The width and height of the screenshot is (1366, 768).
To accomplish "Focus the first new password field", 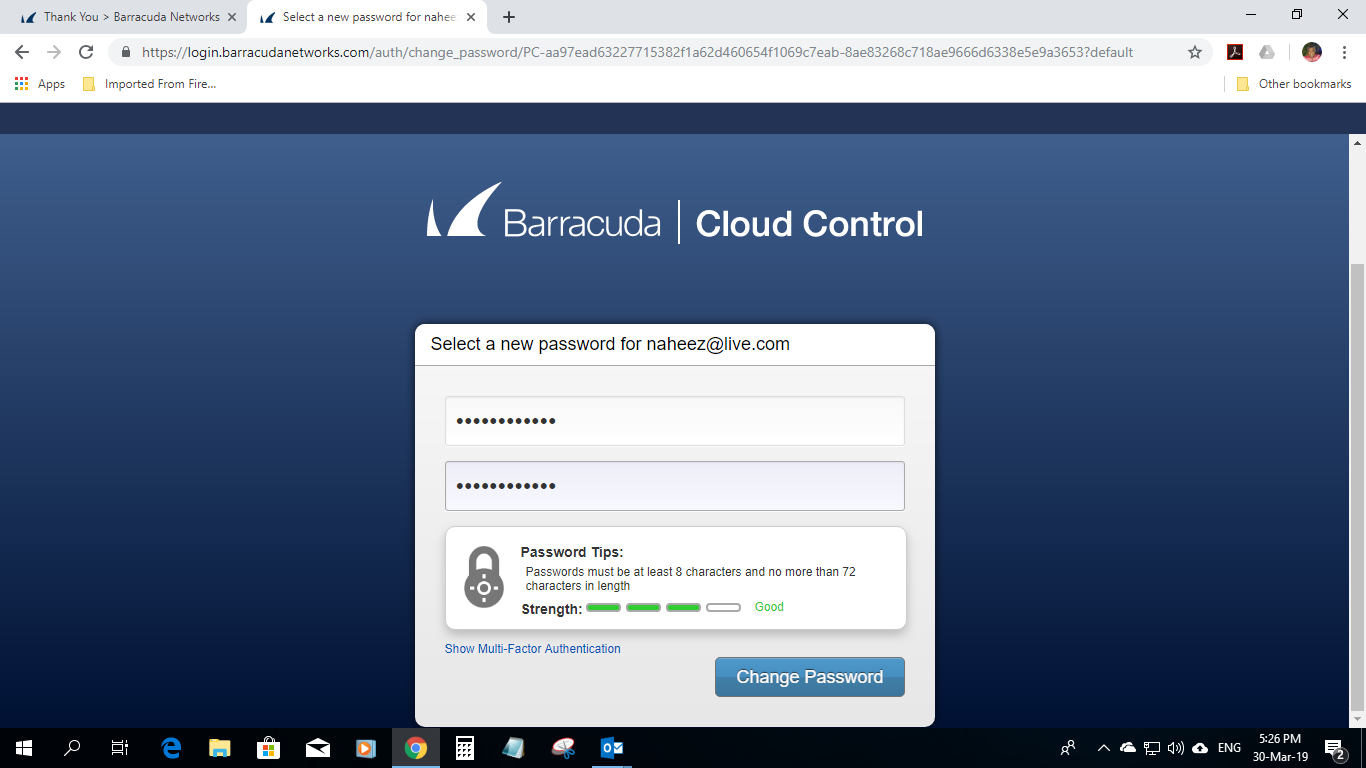I will (675, 421).
